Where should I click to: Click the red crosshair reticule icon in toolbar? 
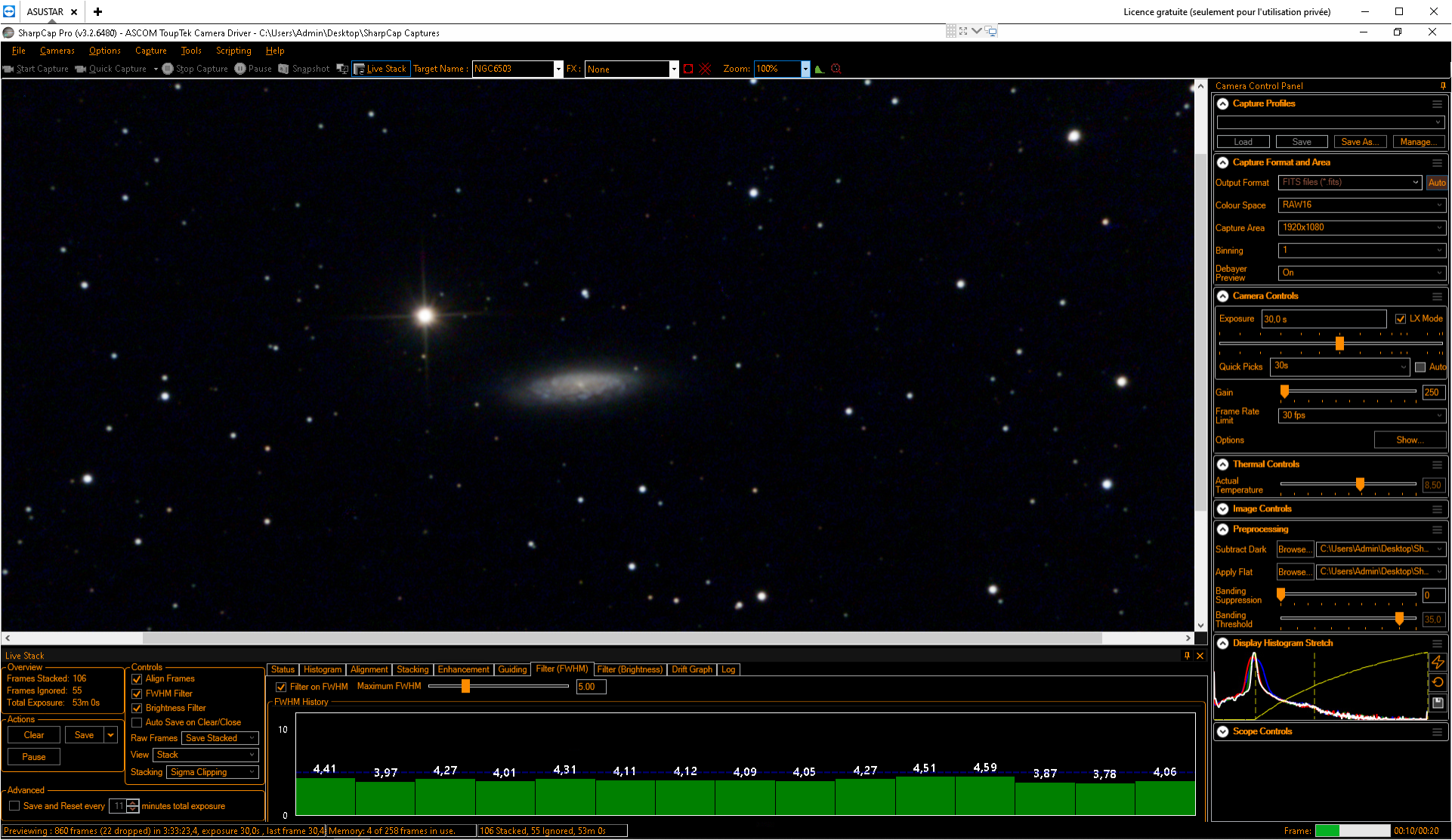tap(706, 69)
